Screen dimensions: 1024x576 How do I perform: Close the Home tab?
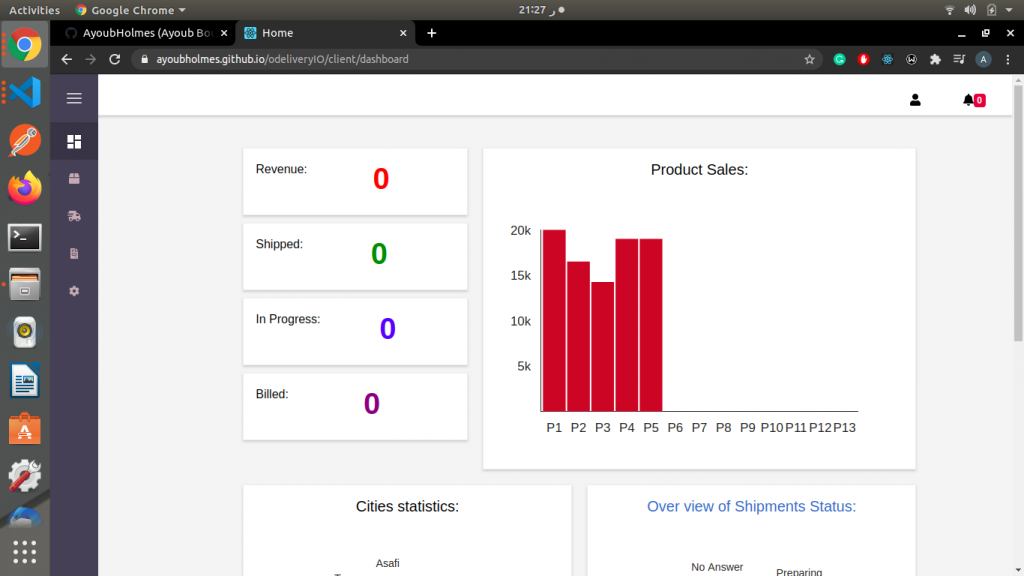[403, 33]
